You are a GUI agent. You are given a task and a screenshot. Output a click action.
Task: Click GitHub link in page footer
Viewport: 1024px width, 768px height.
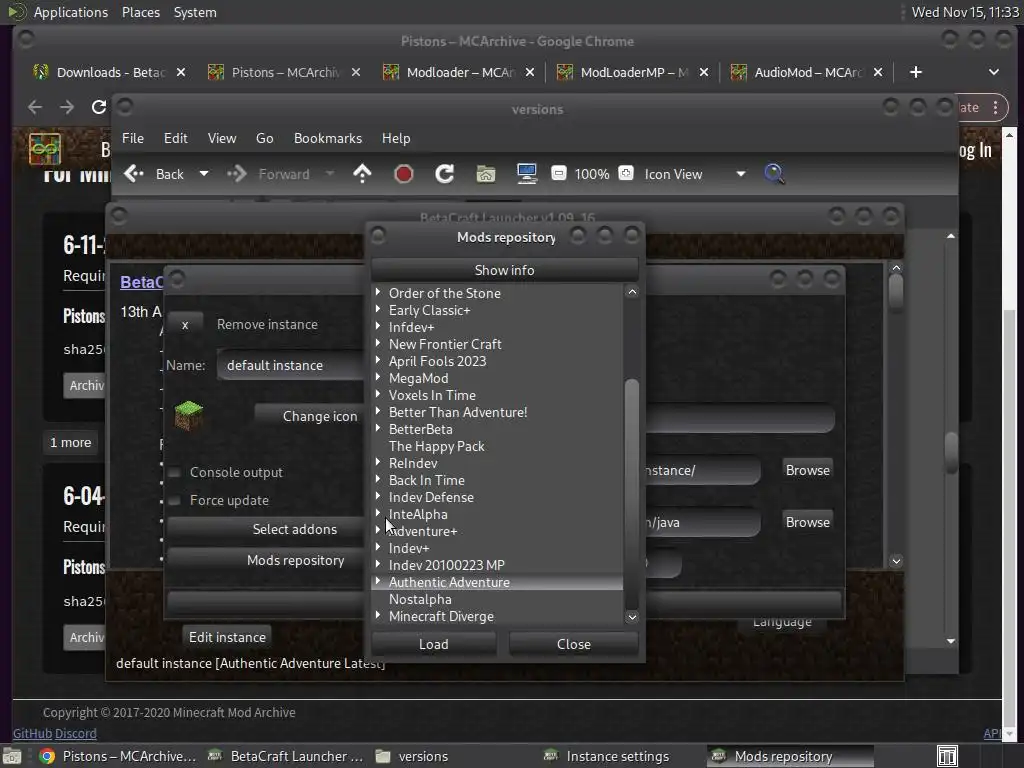pos(32,733)
